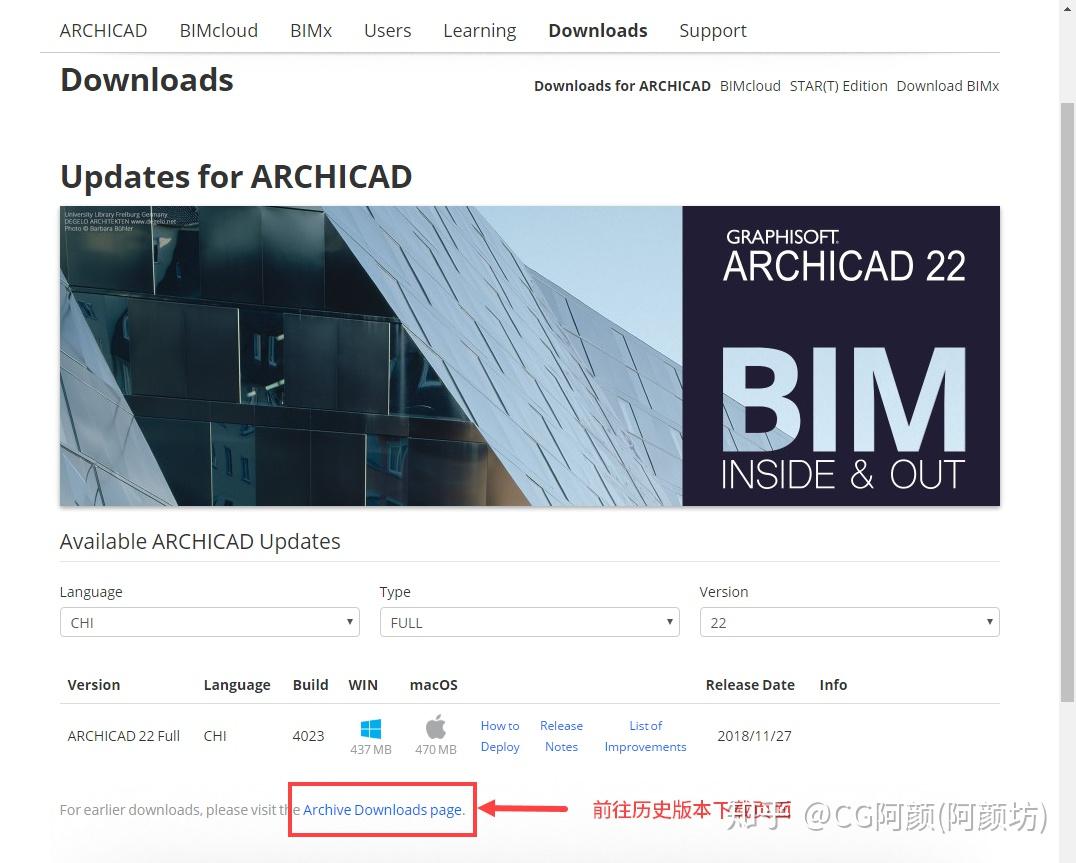Viewport: 1076px width, 863px height.
Task: Open the STAR(T) Edition link
Action: tap(838, 86)
